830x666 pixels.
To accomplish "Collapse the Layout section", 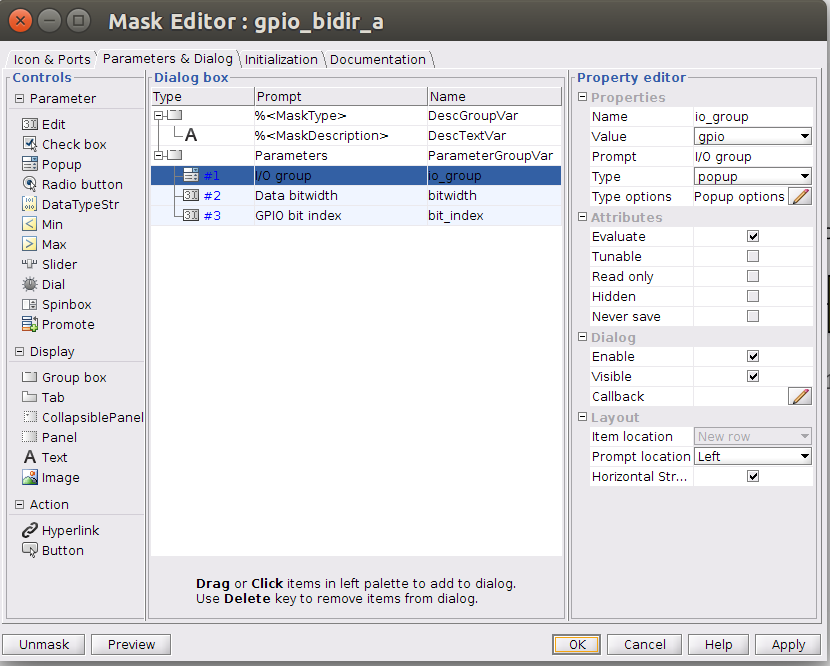I will pyautogui.click(x=582, y=417).
